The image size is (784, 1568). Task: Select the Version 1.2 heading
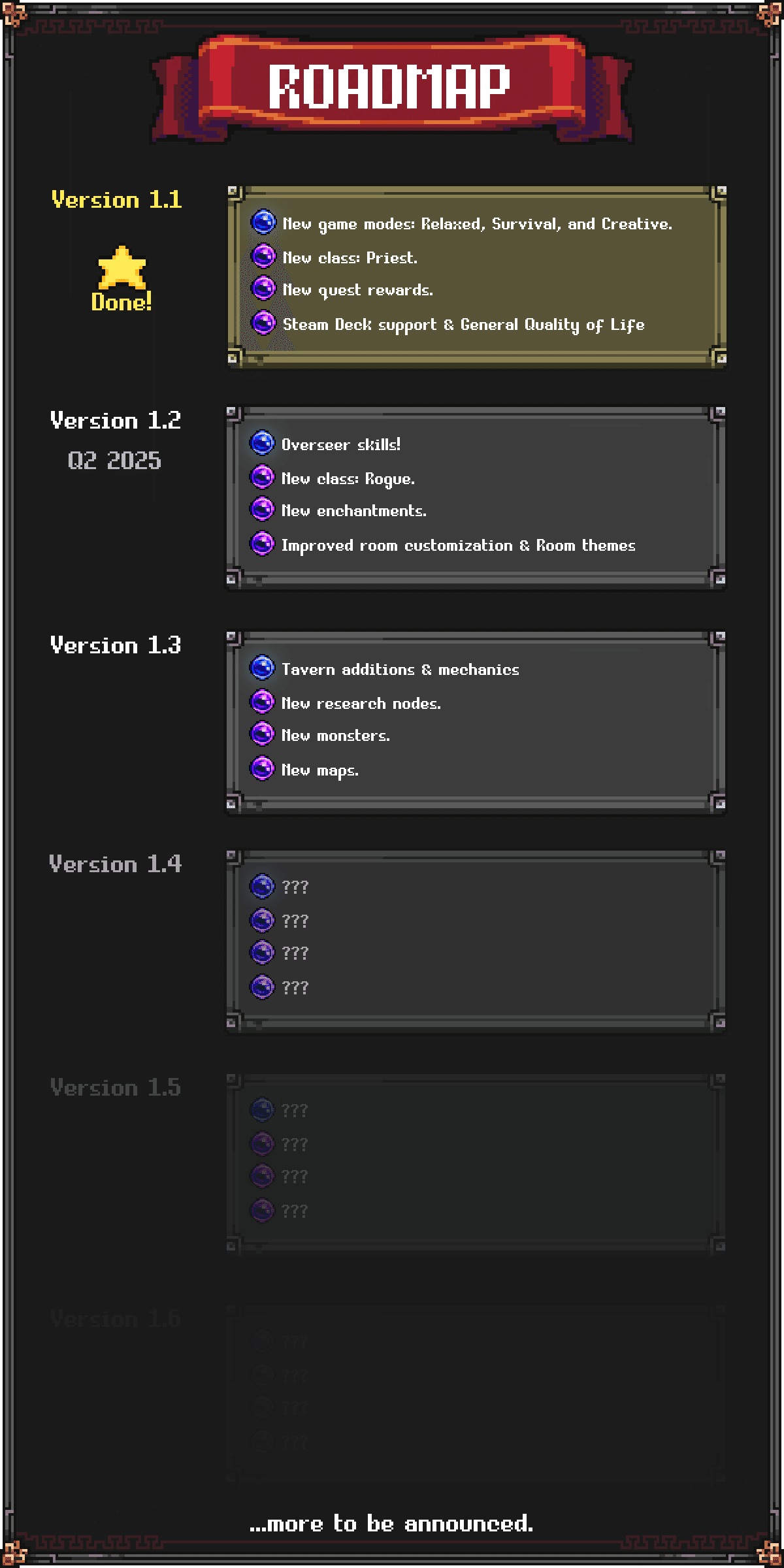click(116, 421)
